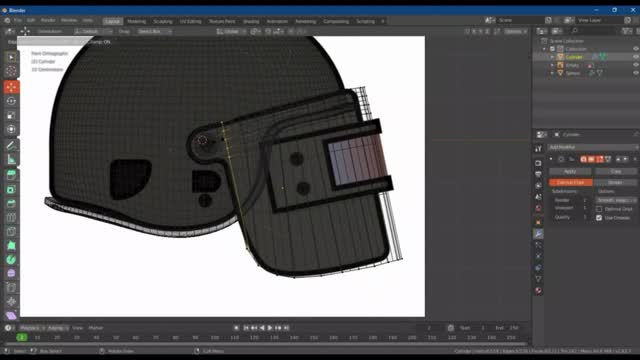This screenshot has height=360, width=640.
Task: Switch to the Modeling workspace tab
Action: pyautogui.click(x=136, y=21)
